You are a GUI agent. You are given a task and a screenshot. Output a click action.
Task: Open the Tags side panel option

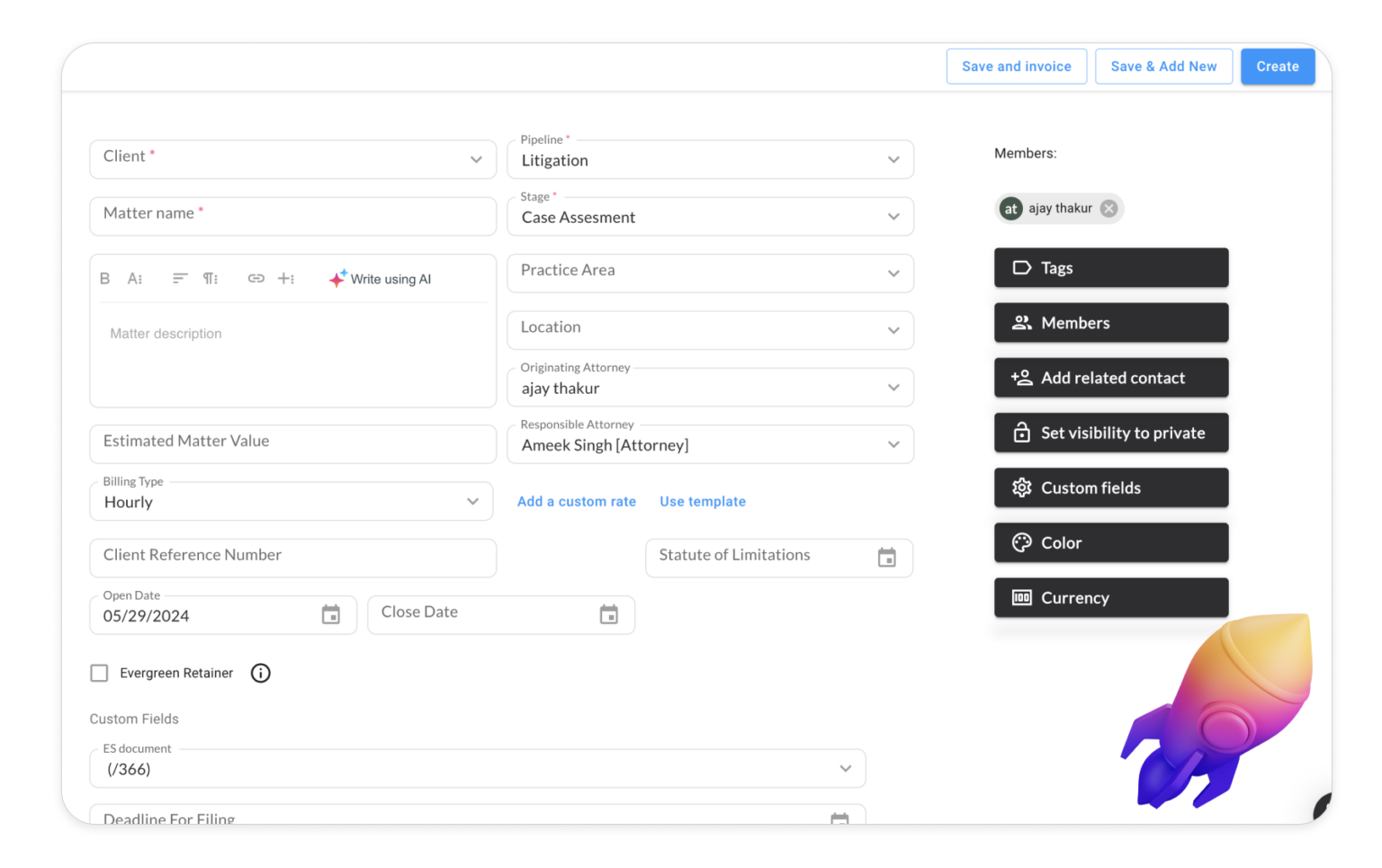(1110, 268)
